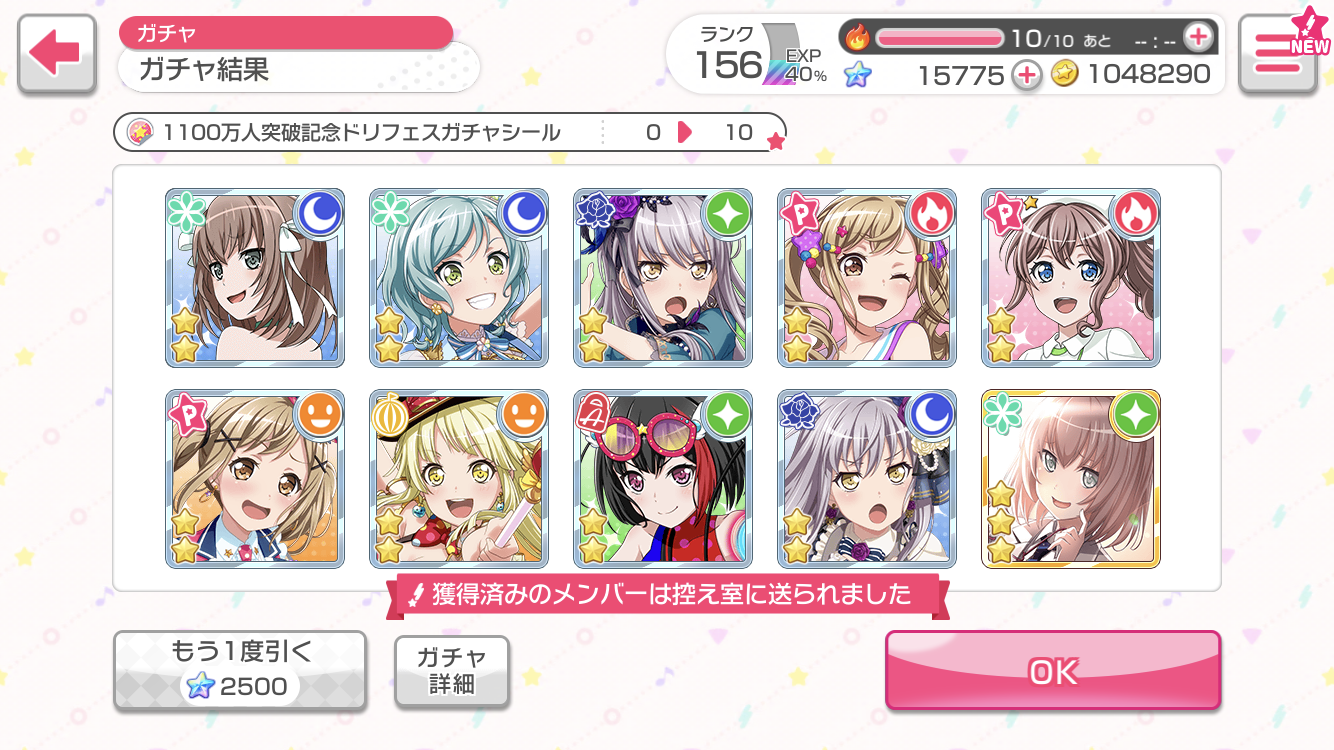Select the black-and-red haired girl card with sunglasses
The image size is (1334, 750).
coord(663,479)
